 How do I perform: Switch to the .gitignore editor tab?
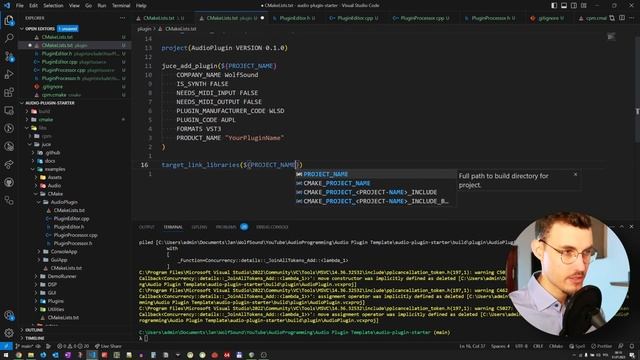[x=547, y=18]
